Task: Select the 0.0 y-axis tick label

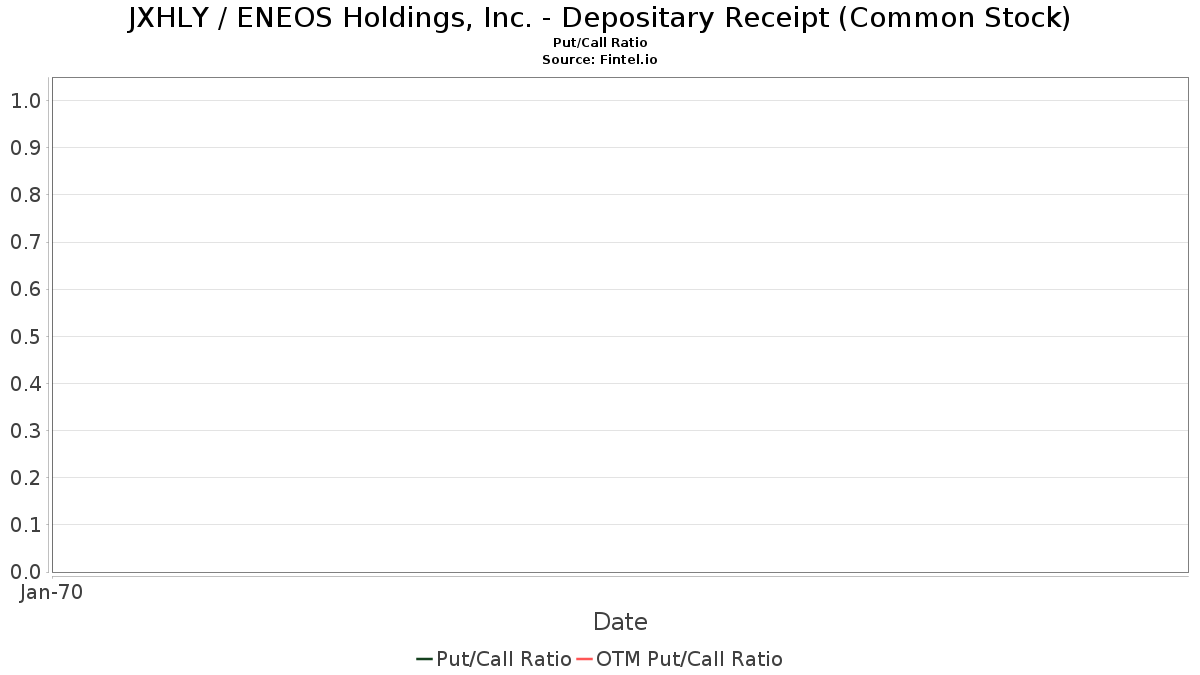Action: (25, 572)
